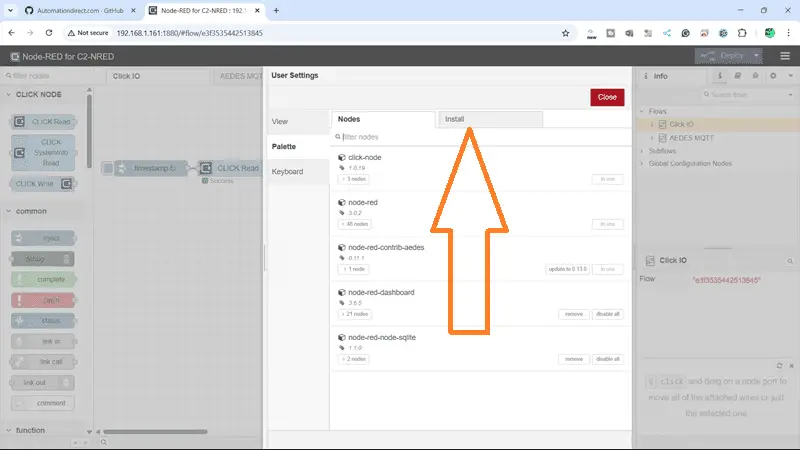Collapse the Flows tree in info sidebar
Screen dimensions: 800x450
(x=642, y=111)
